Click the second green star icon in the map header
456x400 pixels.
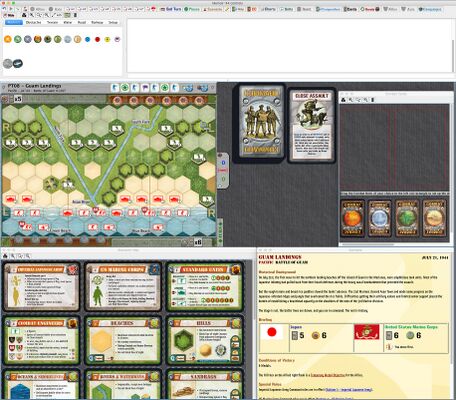click(164, 88)
